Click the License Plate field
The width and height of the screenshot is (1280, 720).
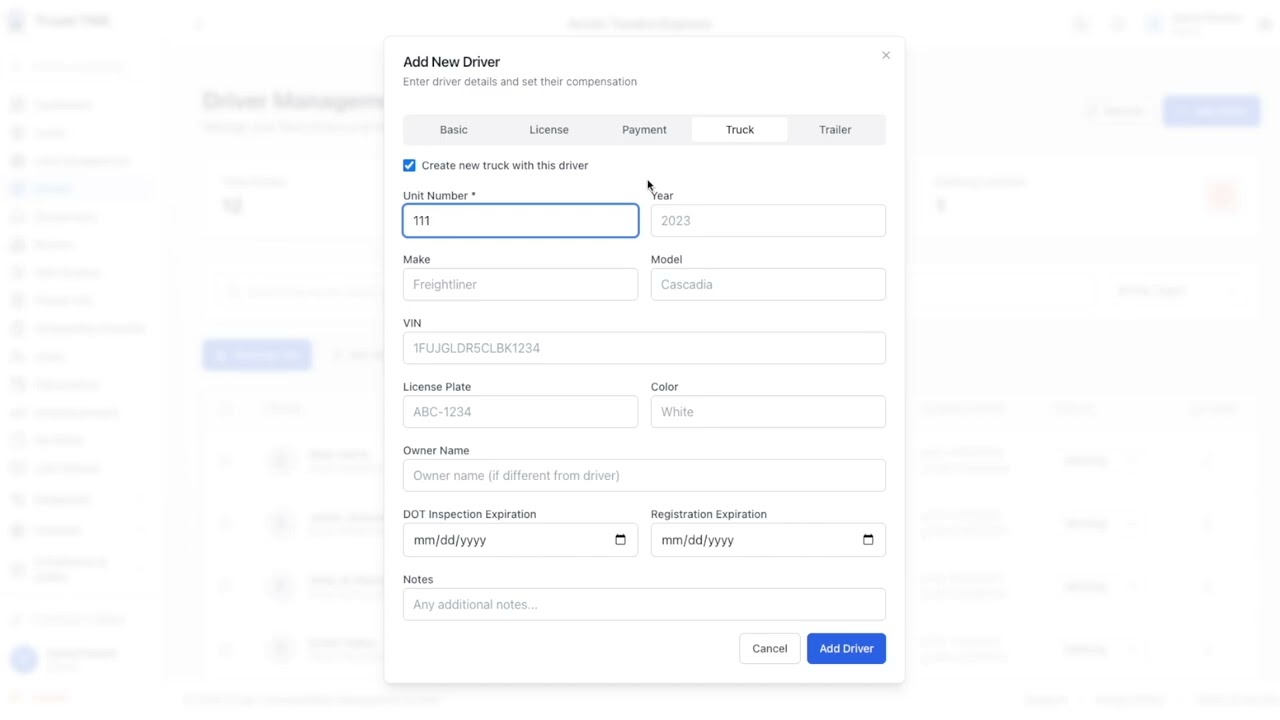point(520,412)
